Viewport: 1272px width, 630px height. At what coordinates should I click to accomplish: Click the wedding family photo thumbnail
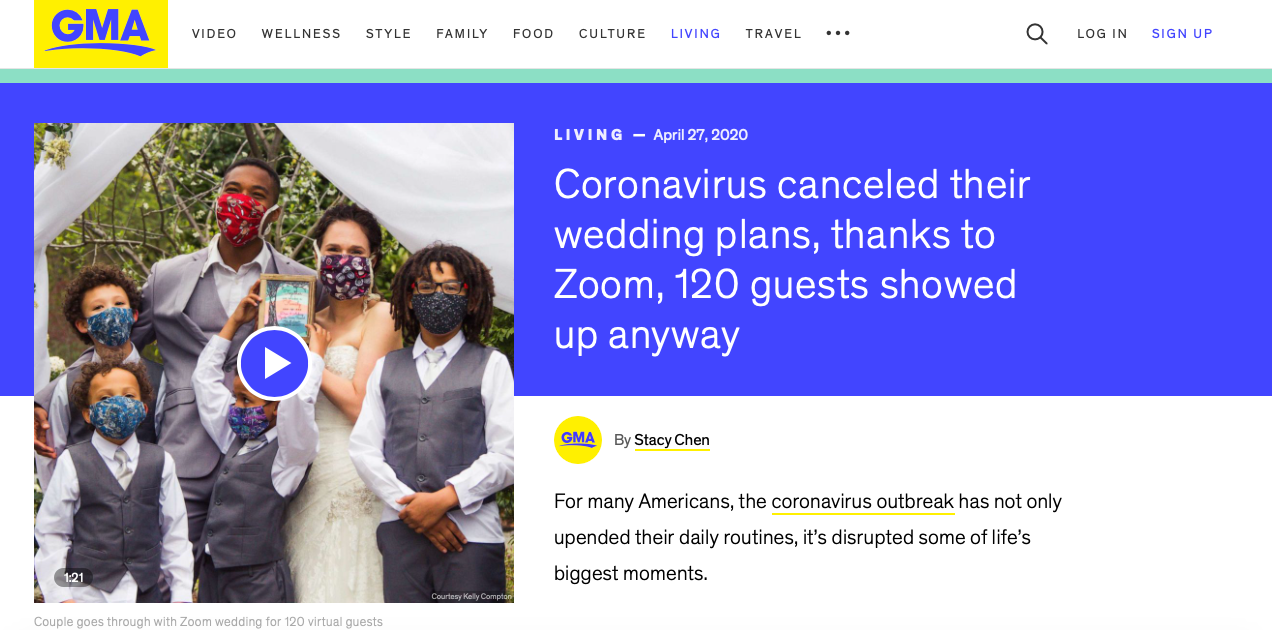(x=274, y=363)
